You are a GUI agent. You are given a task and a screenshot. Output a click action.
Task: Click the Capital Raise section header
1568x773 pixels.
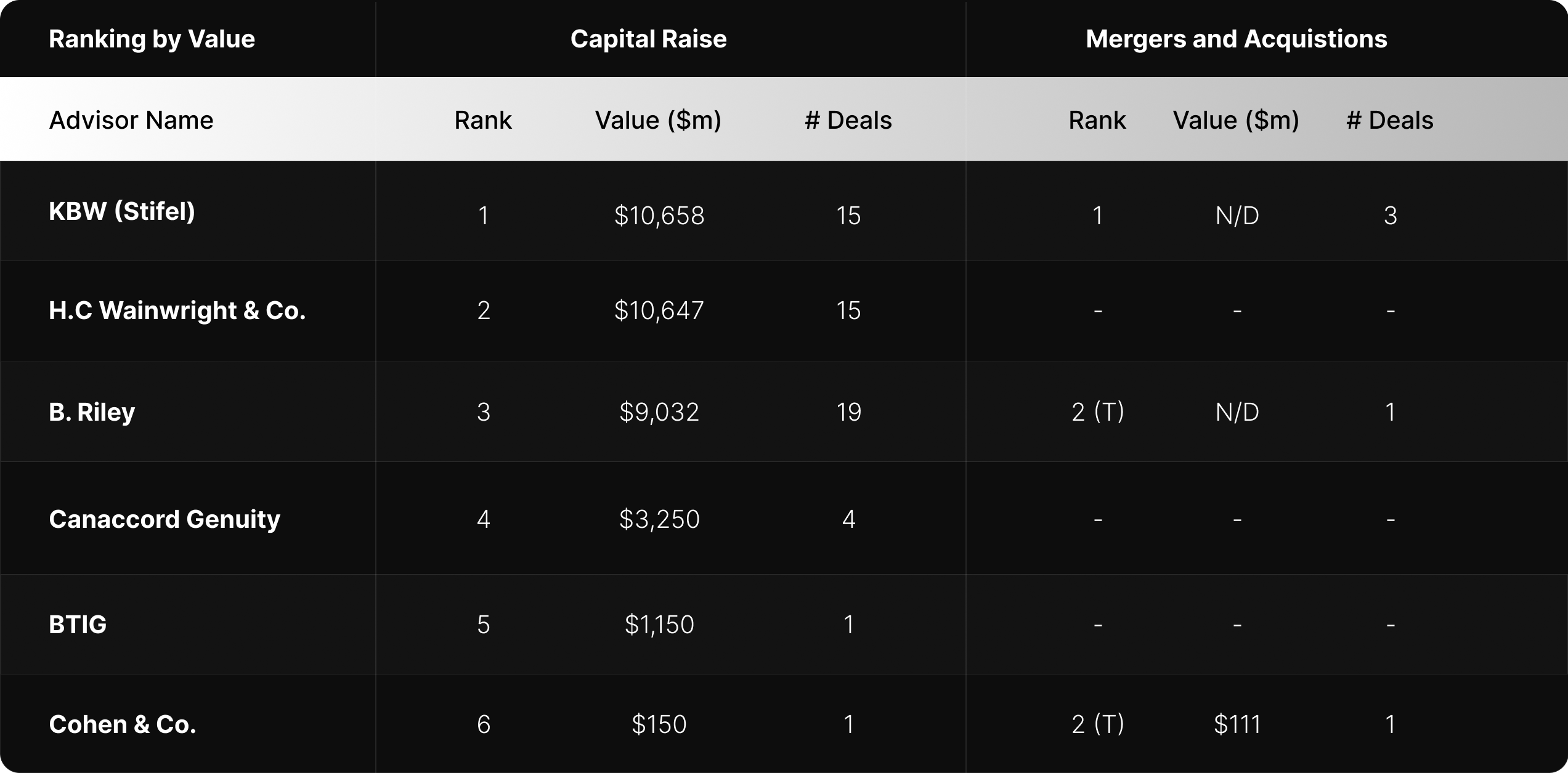[x=648, y=39]
